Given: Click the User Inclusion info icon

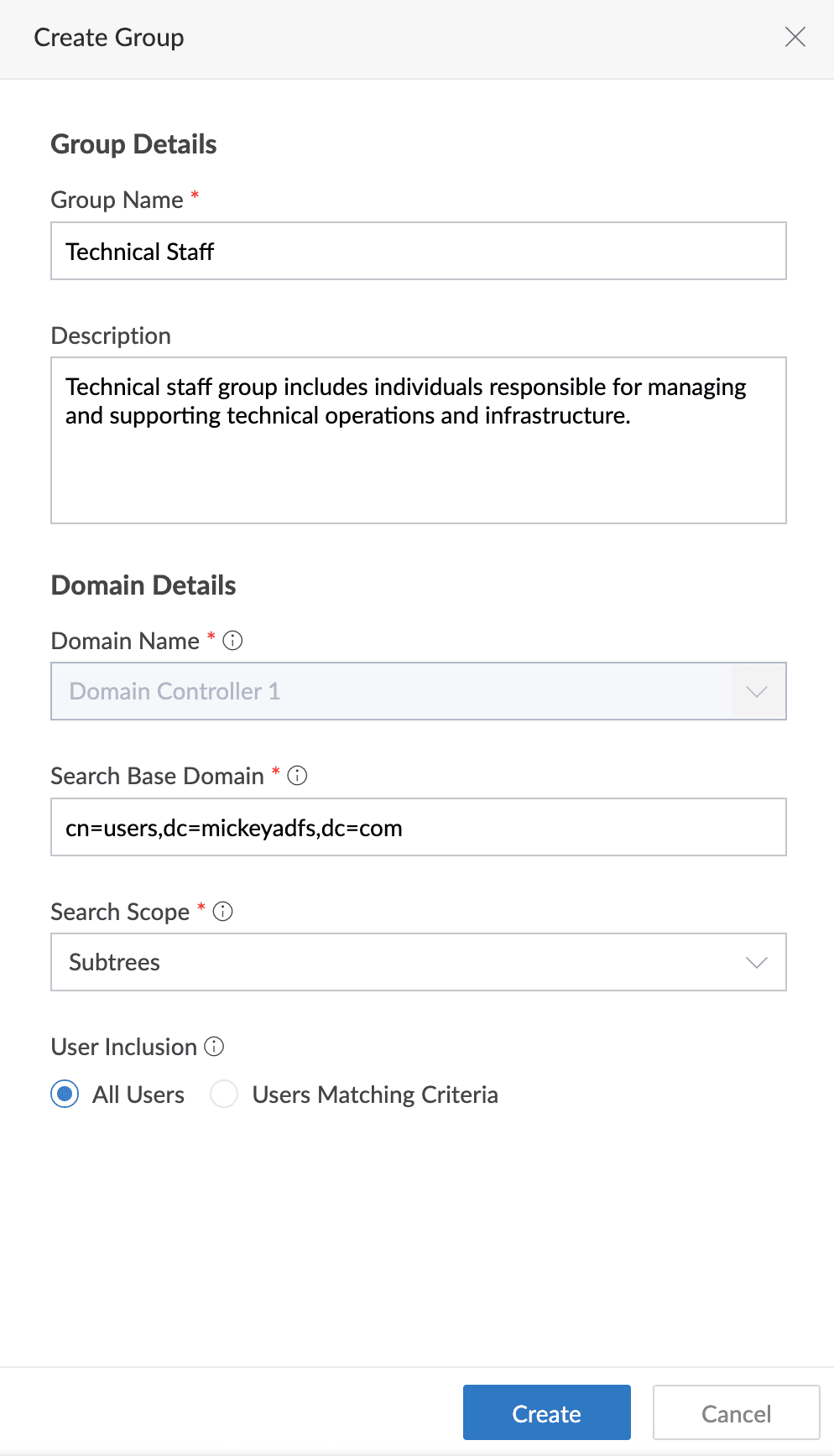Looking at the screenshot, I should click(x=214, y=1047).
